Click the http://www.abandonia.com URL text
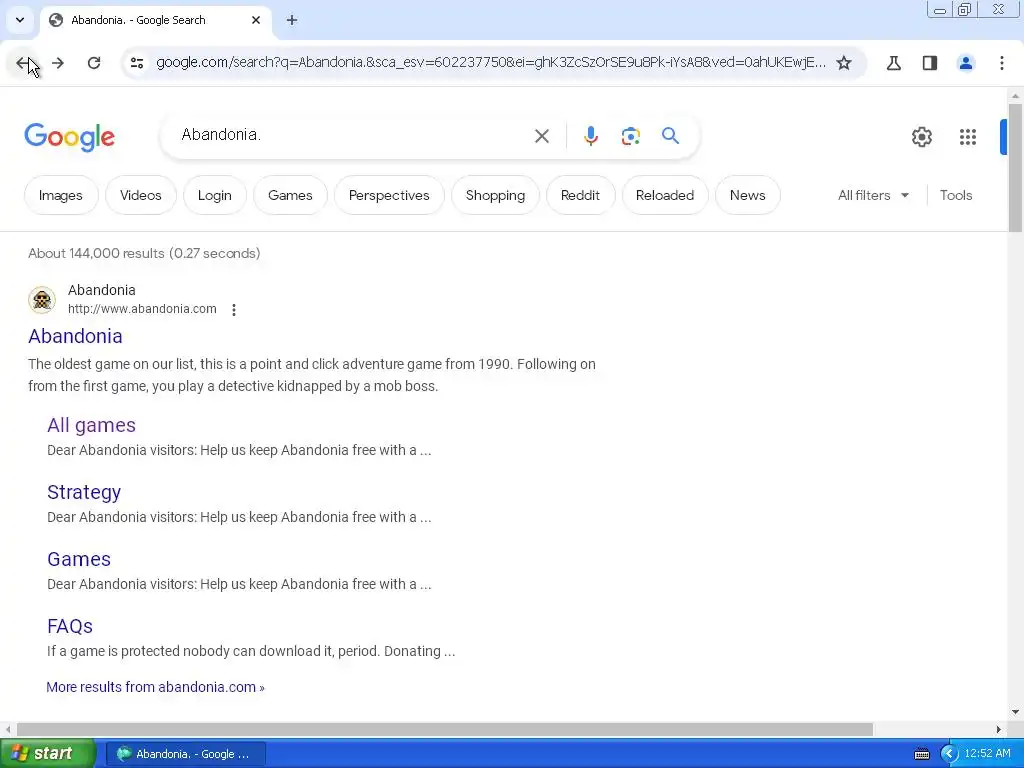Viewport: 1024px width, 768px height. (142, 309)
